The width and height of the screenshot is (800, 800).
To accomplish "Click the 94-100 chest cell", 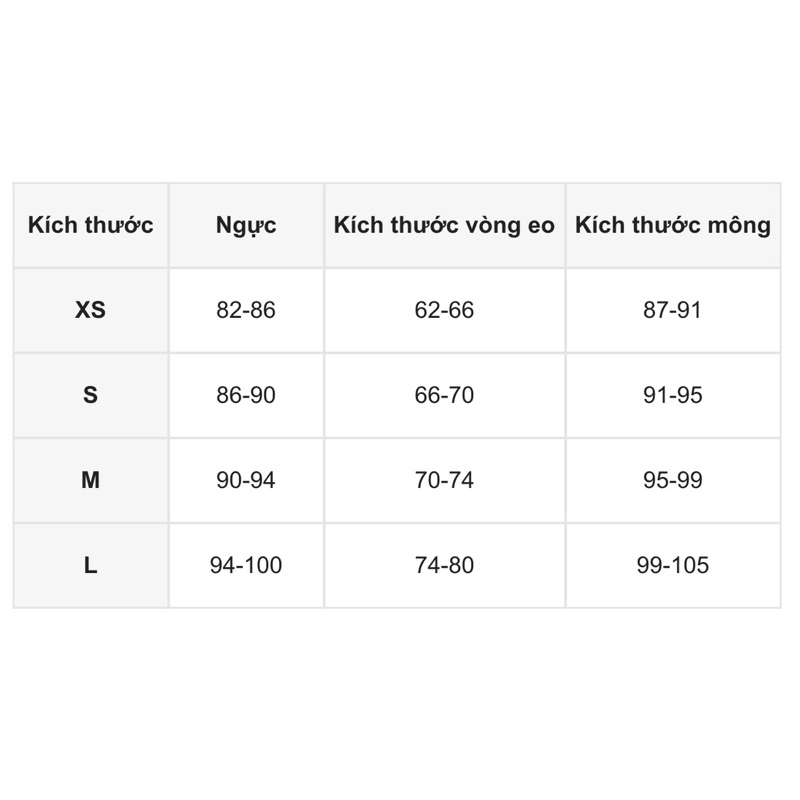I will pyautogui.click(x=246, y=566).
